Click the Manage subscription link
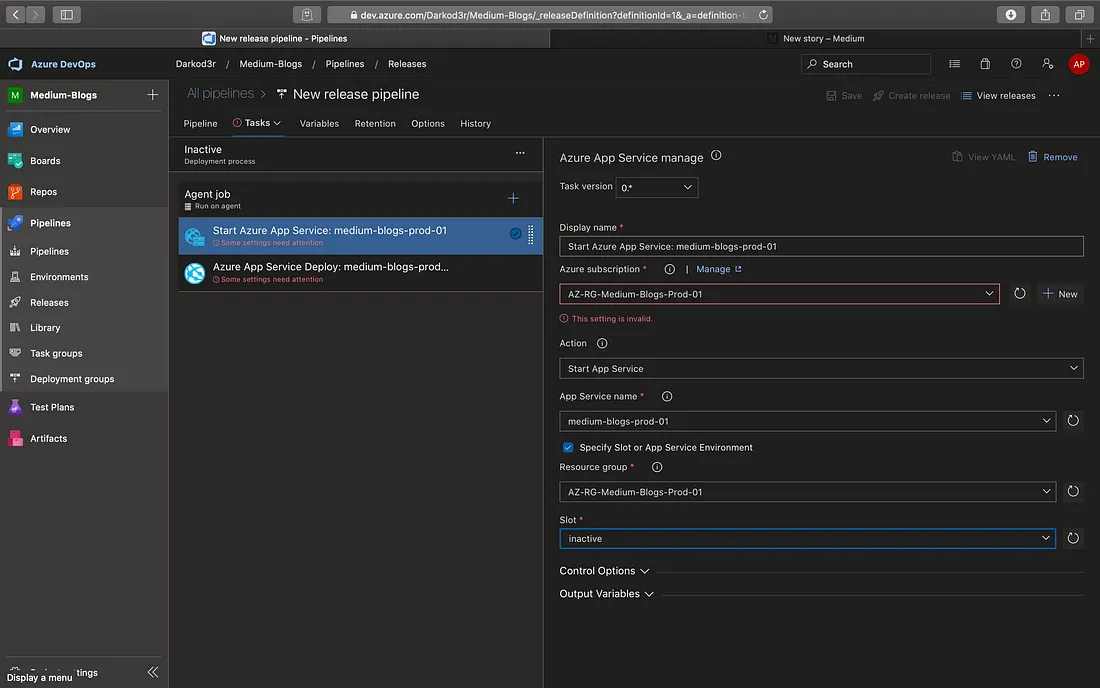The height and width of the screenshot is (688, 1100). [x=718, y=269]
